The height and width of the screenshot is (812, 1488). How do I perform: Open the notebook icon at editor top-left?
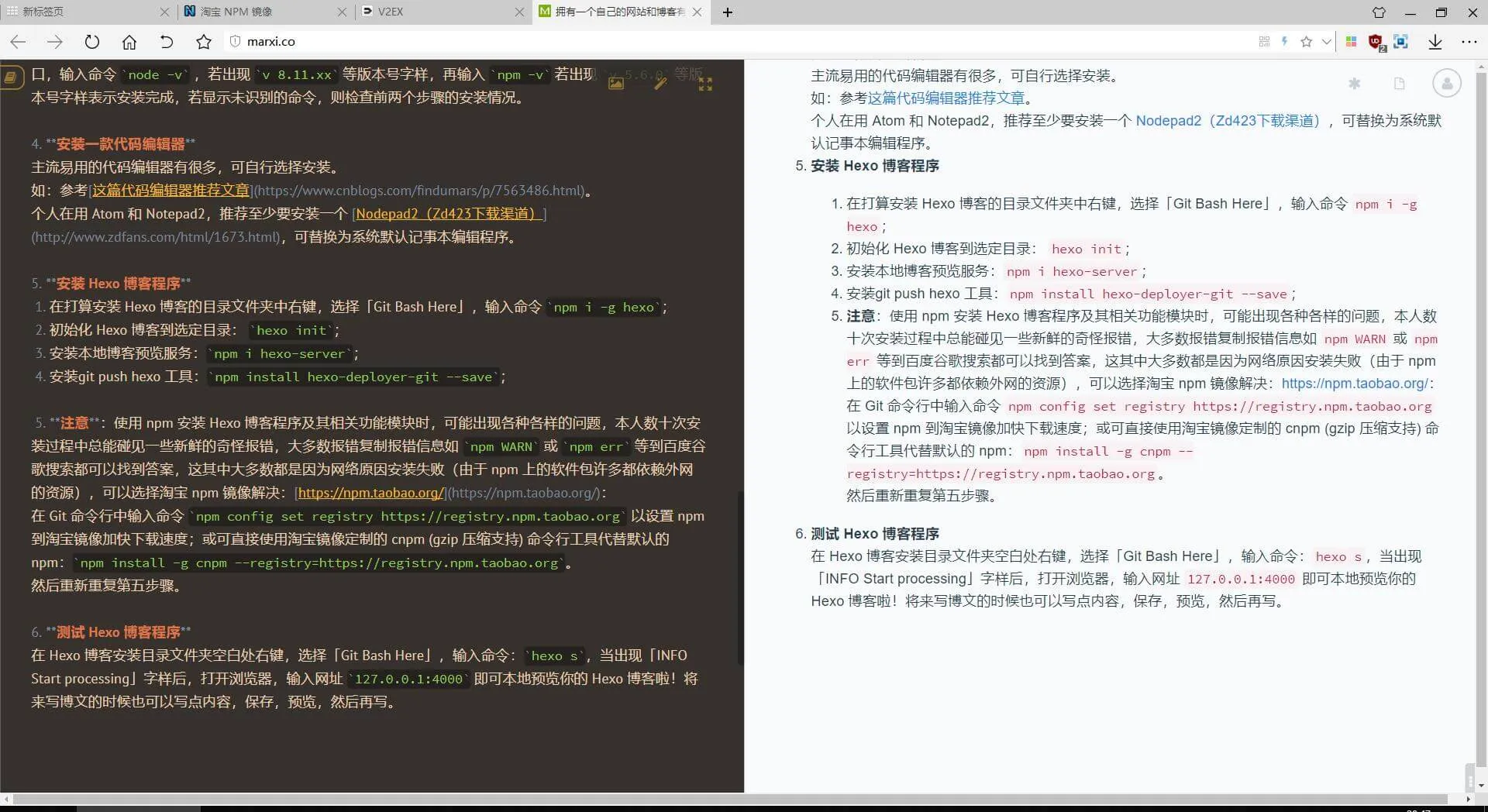11,77
